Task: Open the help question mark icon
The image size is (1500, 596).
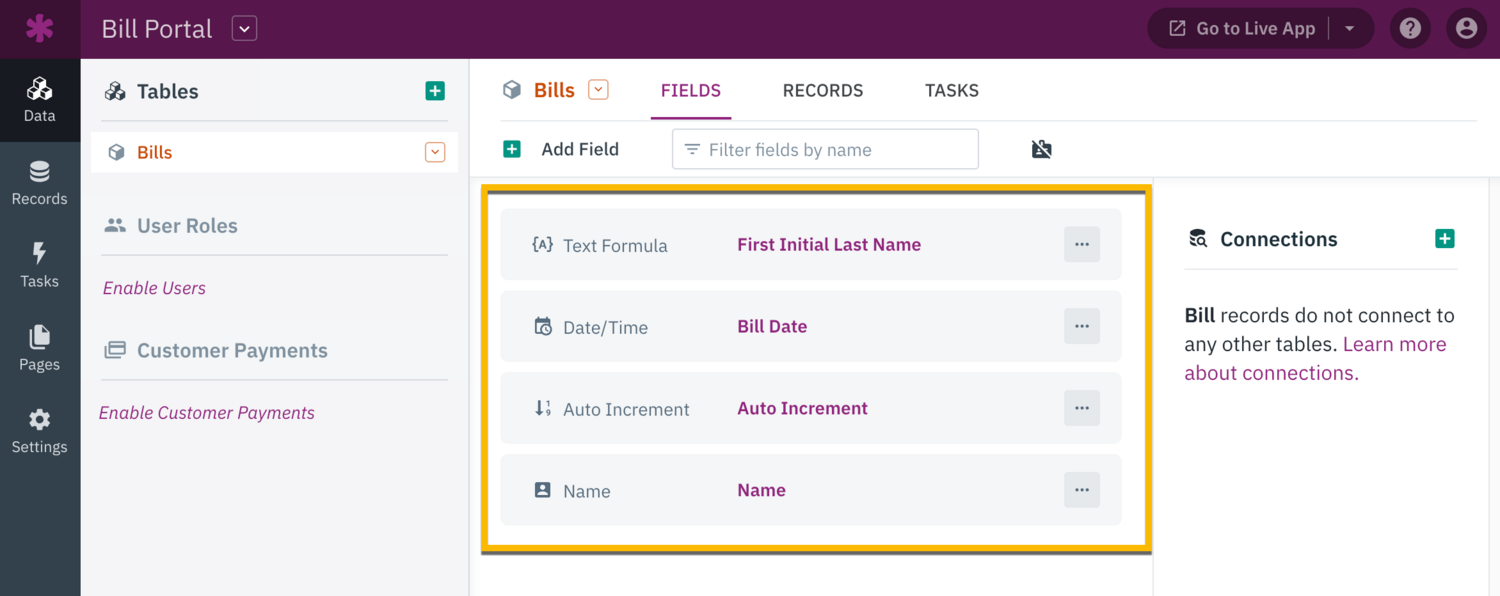Action: point(1410,29)
